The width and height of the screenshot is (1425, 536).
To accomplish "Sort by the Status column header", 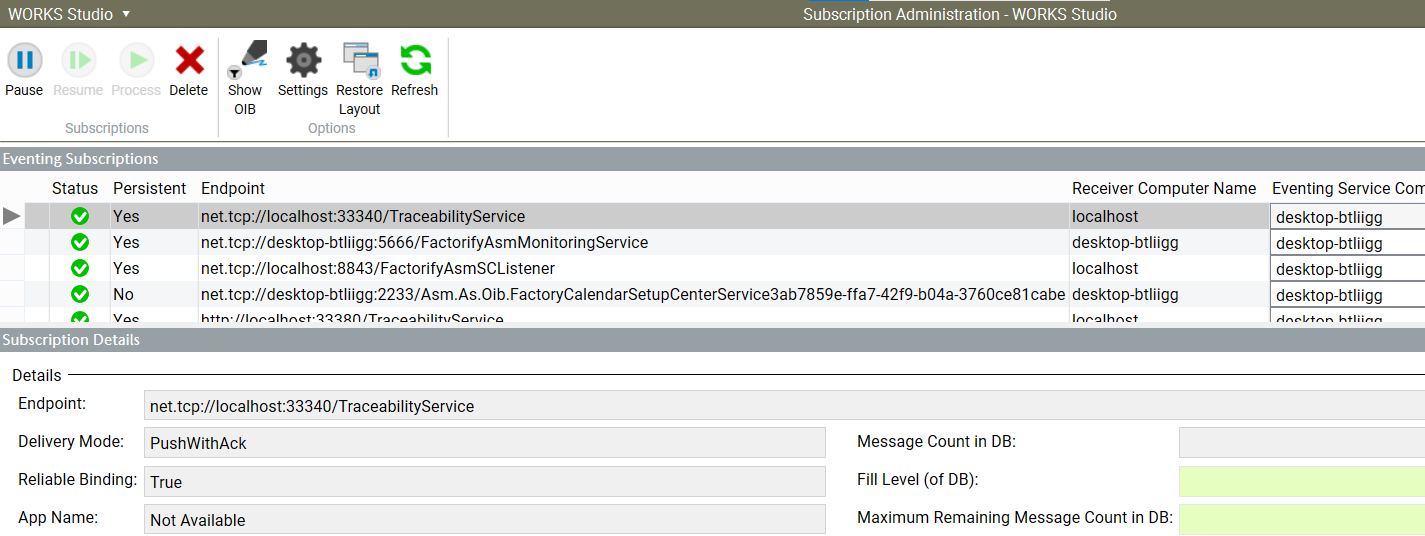I will (x=75, y=188).
